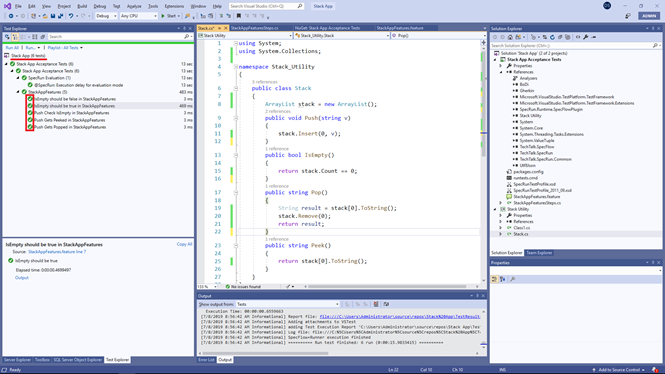The width and height of the screenshot is (665, 374).
Task: Click Add to Source Control in status bar
Action: pyautogui.click(x=619, y=370)
